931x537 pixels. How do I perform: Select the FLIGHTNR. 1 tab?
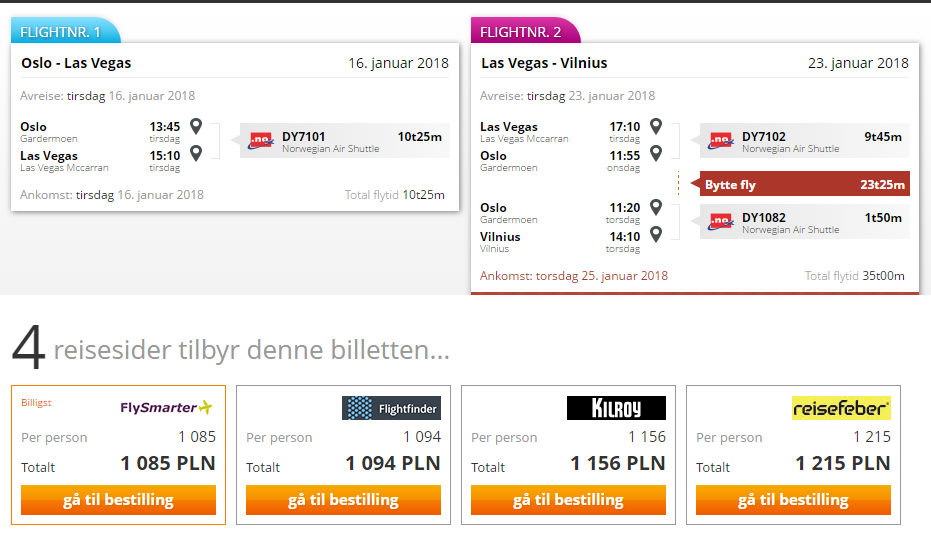point(65,31)
